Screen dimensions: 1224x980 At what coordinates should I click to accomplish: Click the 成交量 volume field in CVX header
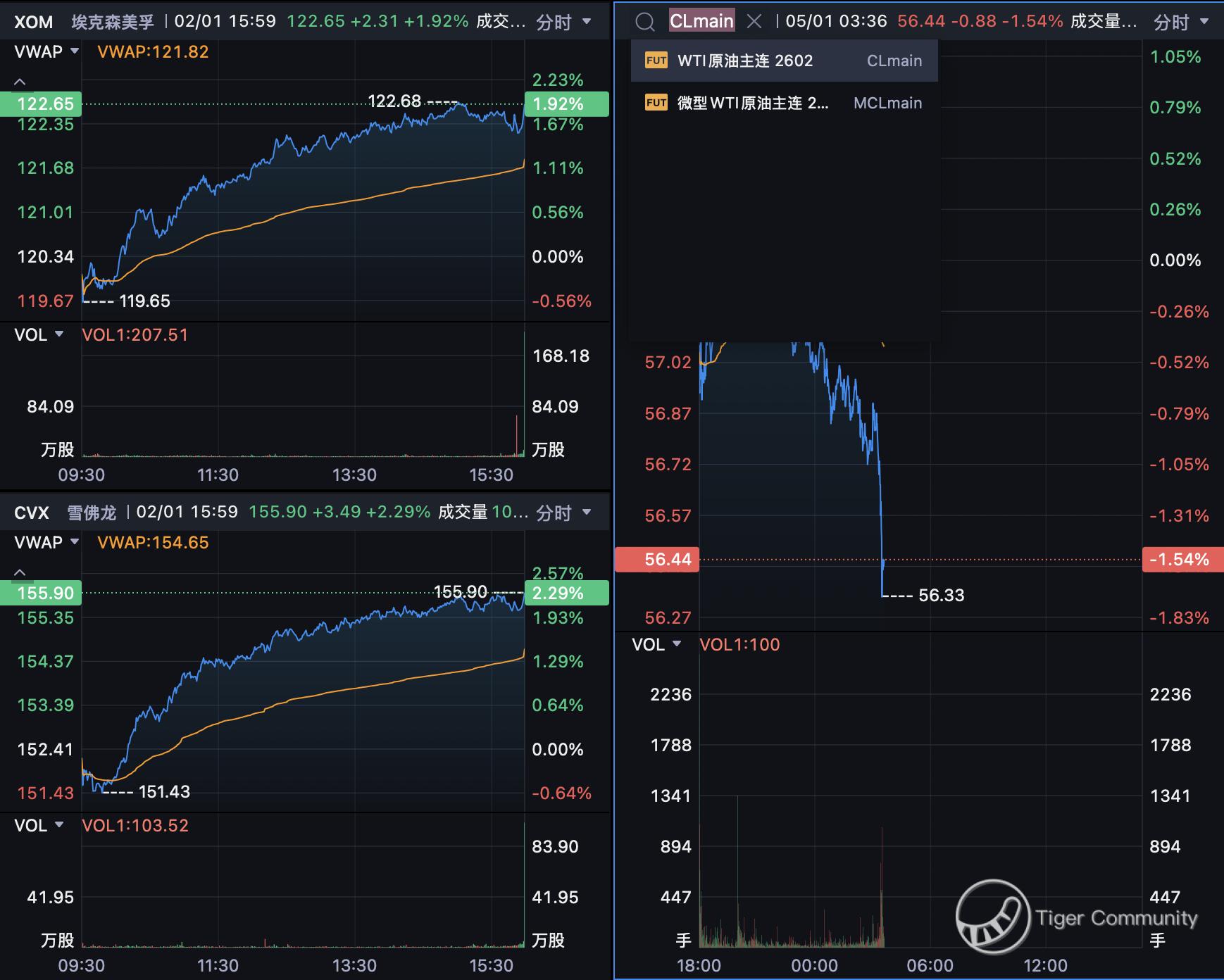click(x=483, y=512)
